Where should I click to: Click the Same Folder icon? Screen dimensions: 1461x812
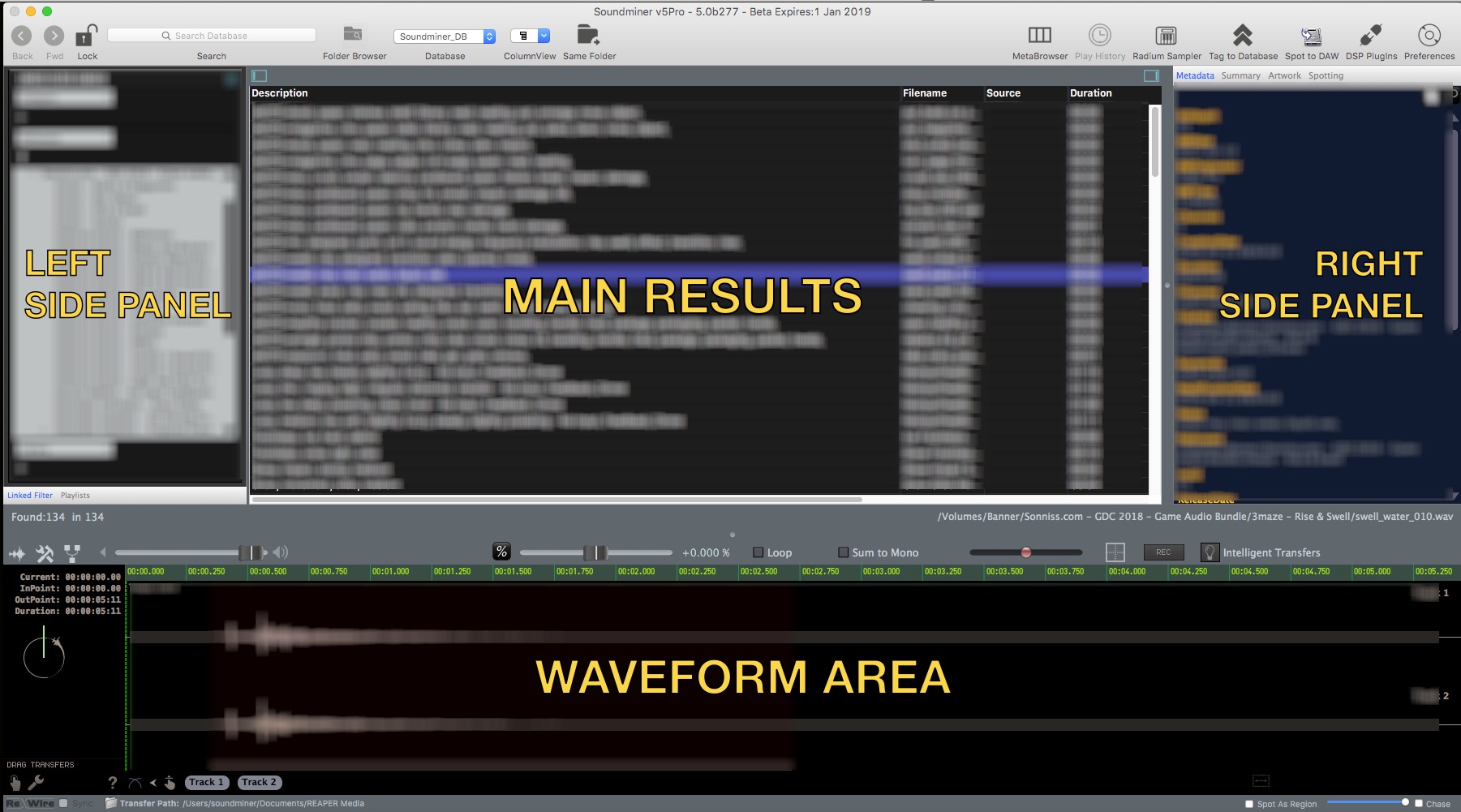point(588,35)
